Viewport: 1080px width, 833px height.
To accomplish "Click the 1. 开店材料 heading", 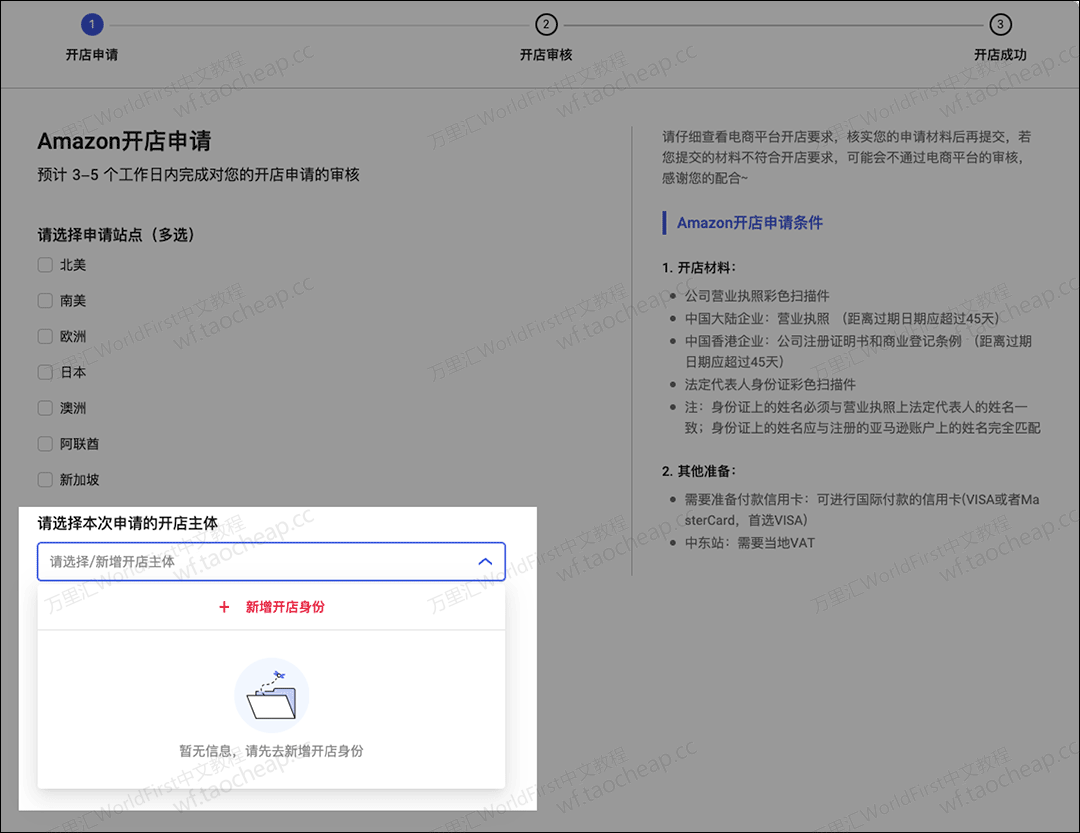I will 699,268.
